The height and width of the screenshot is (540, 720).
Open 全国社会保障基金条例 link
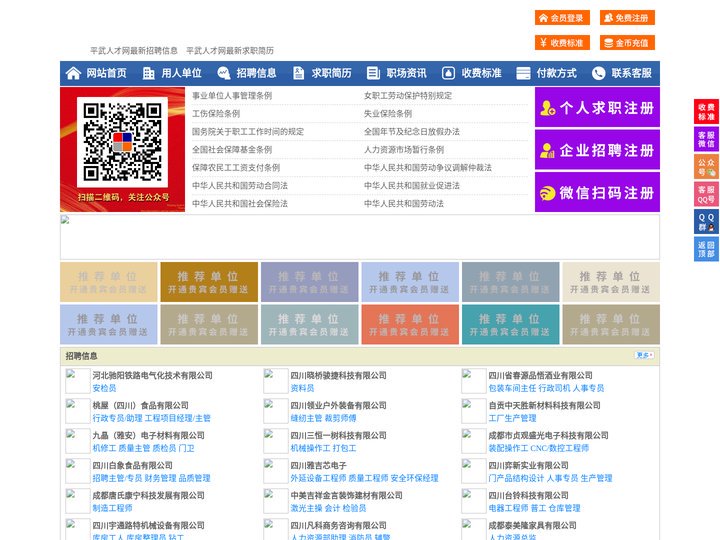(232, 150)
